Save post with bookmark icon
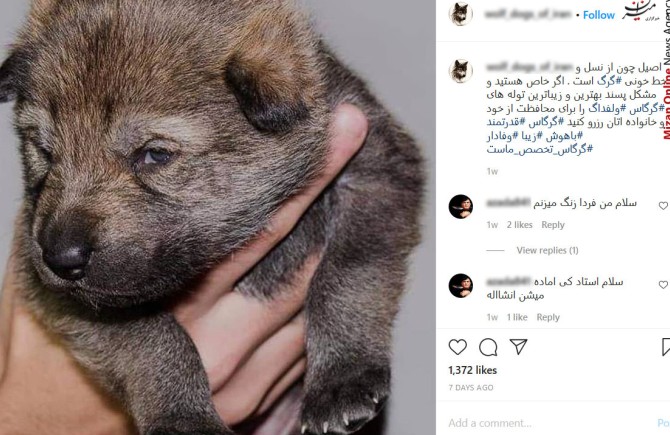 (x=666, y=347)
